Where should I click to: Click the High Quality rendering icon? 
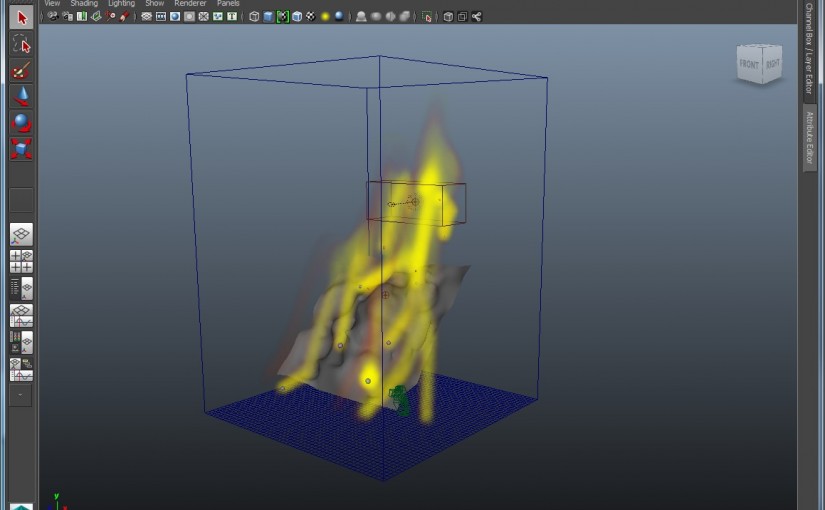point(361,16)
